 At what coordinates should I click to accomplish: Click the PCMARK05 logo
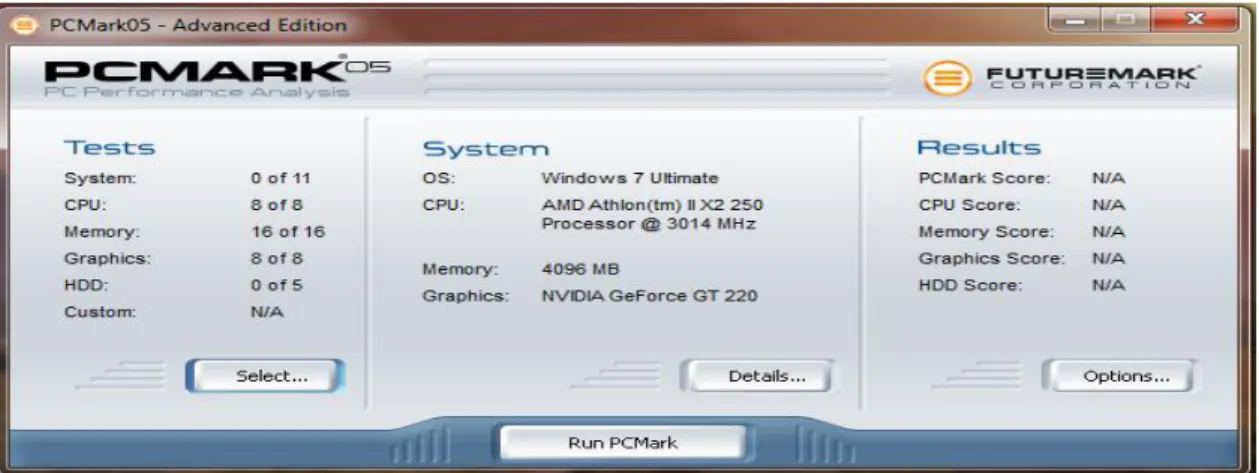[218, 71]
